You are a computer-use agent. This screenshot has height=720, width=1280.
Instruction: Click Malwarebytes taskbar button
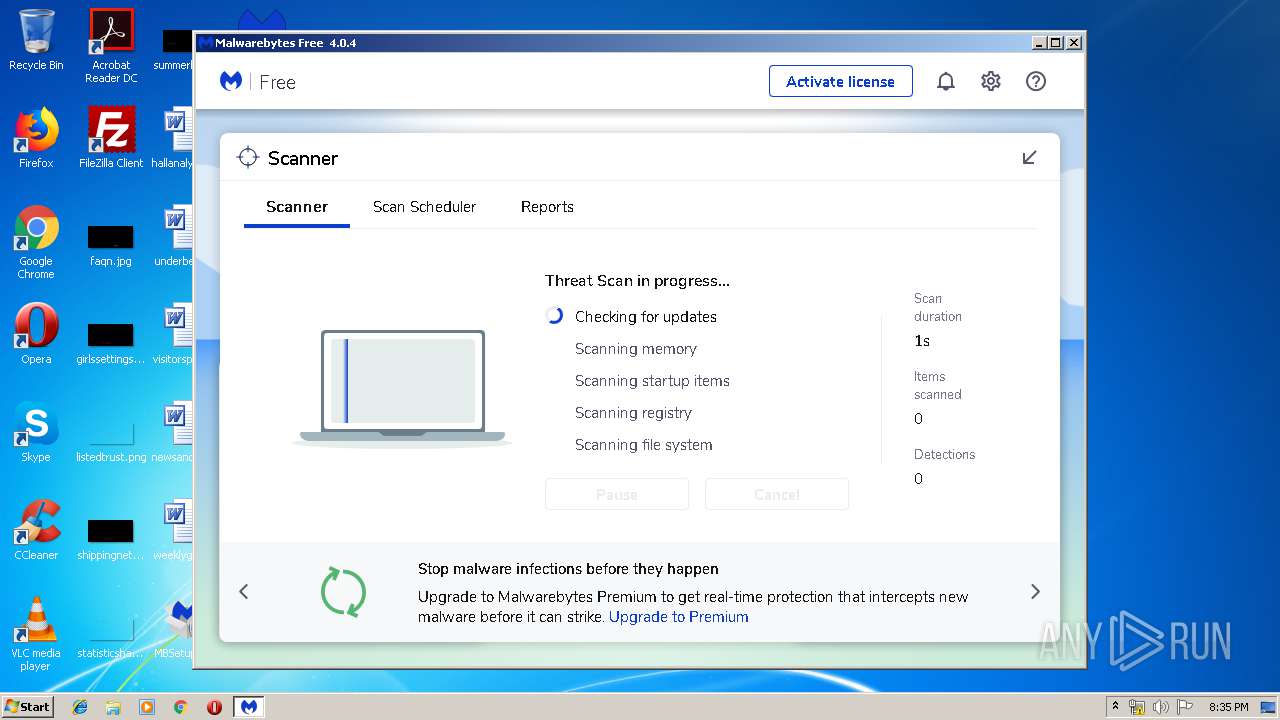(x=249, y=707)
